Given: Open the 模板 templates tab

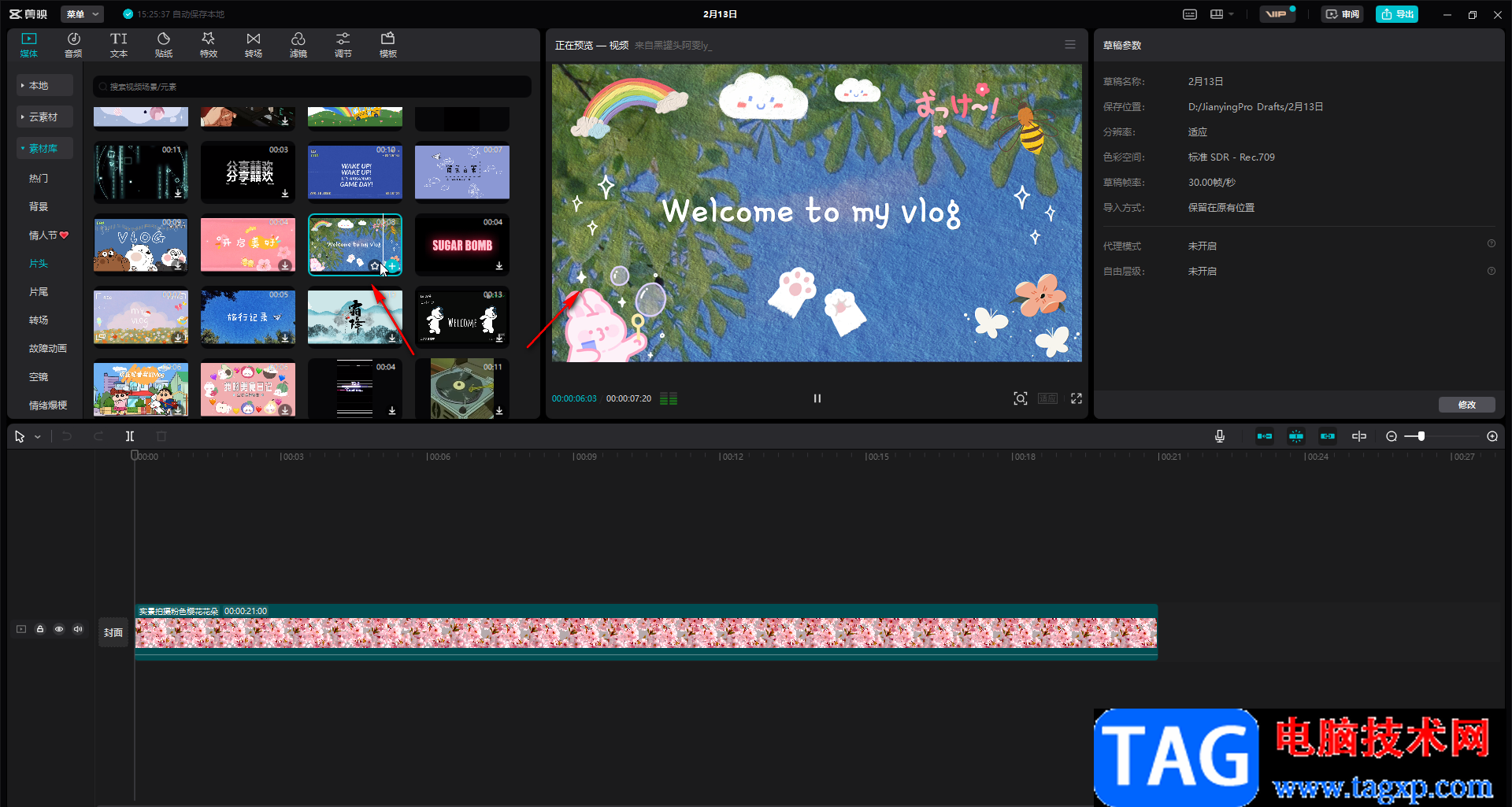Looking at the screenshot, I should (387, 45).
